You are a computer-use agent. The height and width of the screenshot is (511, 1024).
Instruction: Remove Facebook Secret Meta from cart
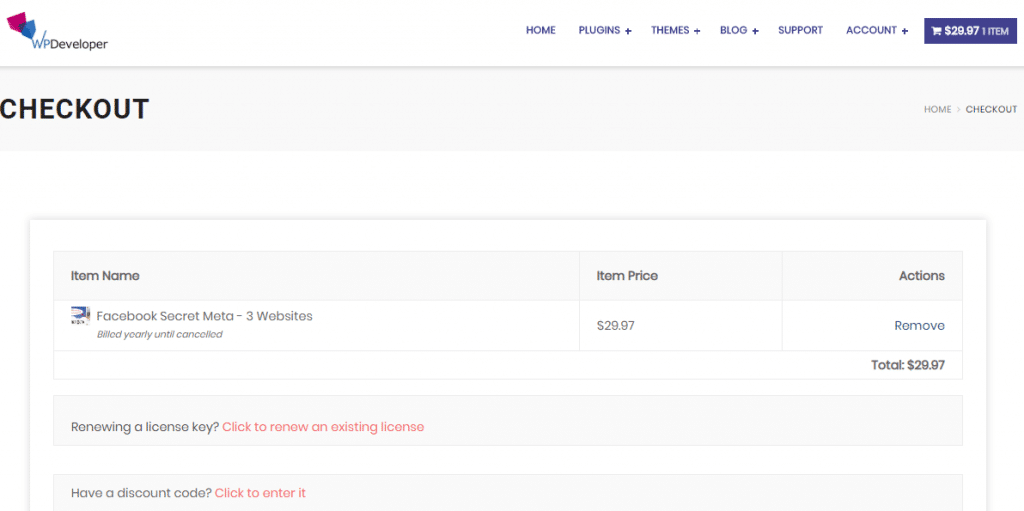pos(919,325)
